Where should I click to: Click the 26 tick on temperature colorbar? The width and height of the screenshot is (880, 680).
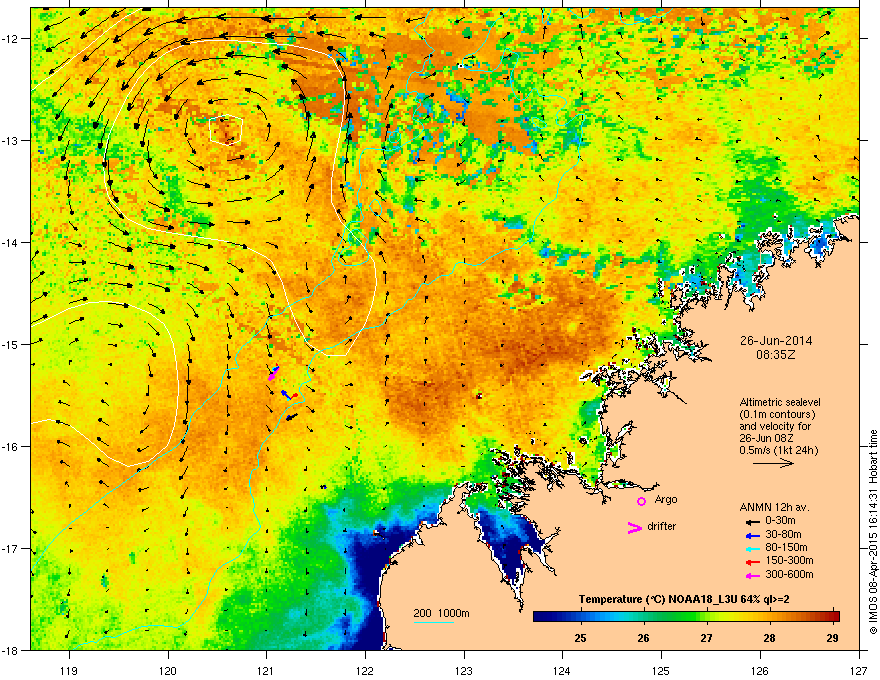[x=643, y=638]
